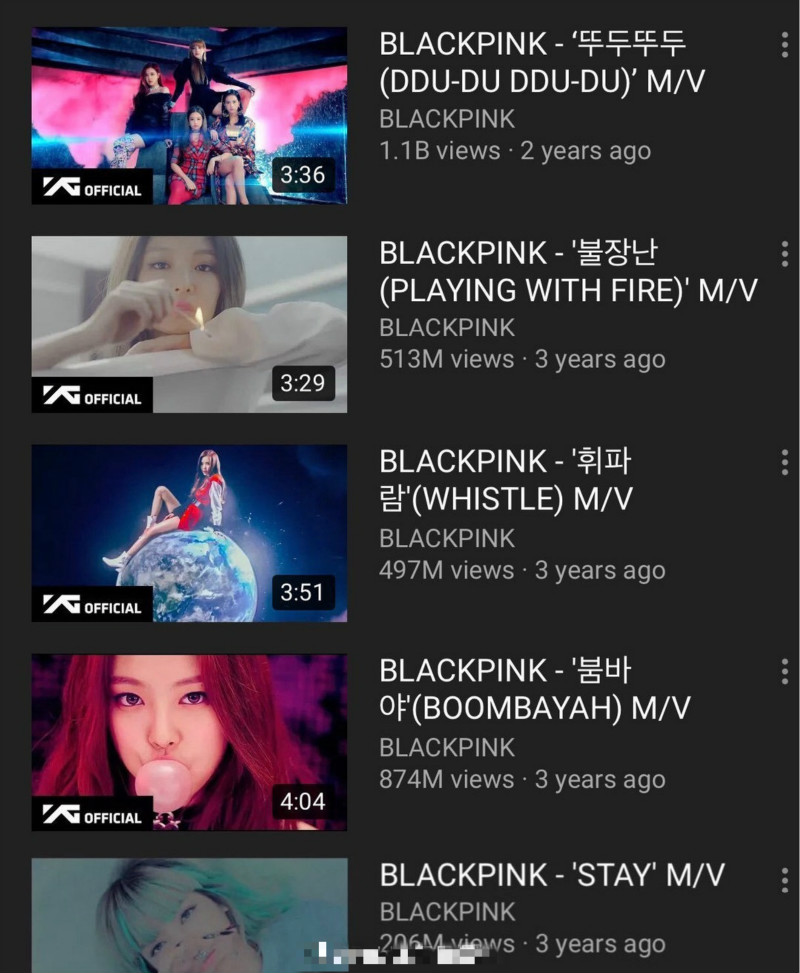Play the Whistle globe thumbnail

click(189, 534)
